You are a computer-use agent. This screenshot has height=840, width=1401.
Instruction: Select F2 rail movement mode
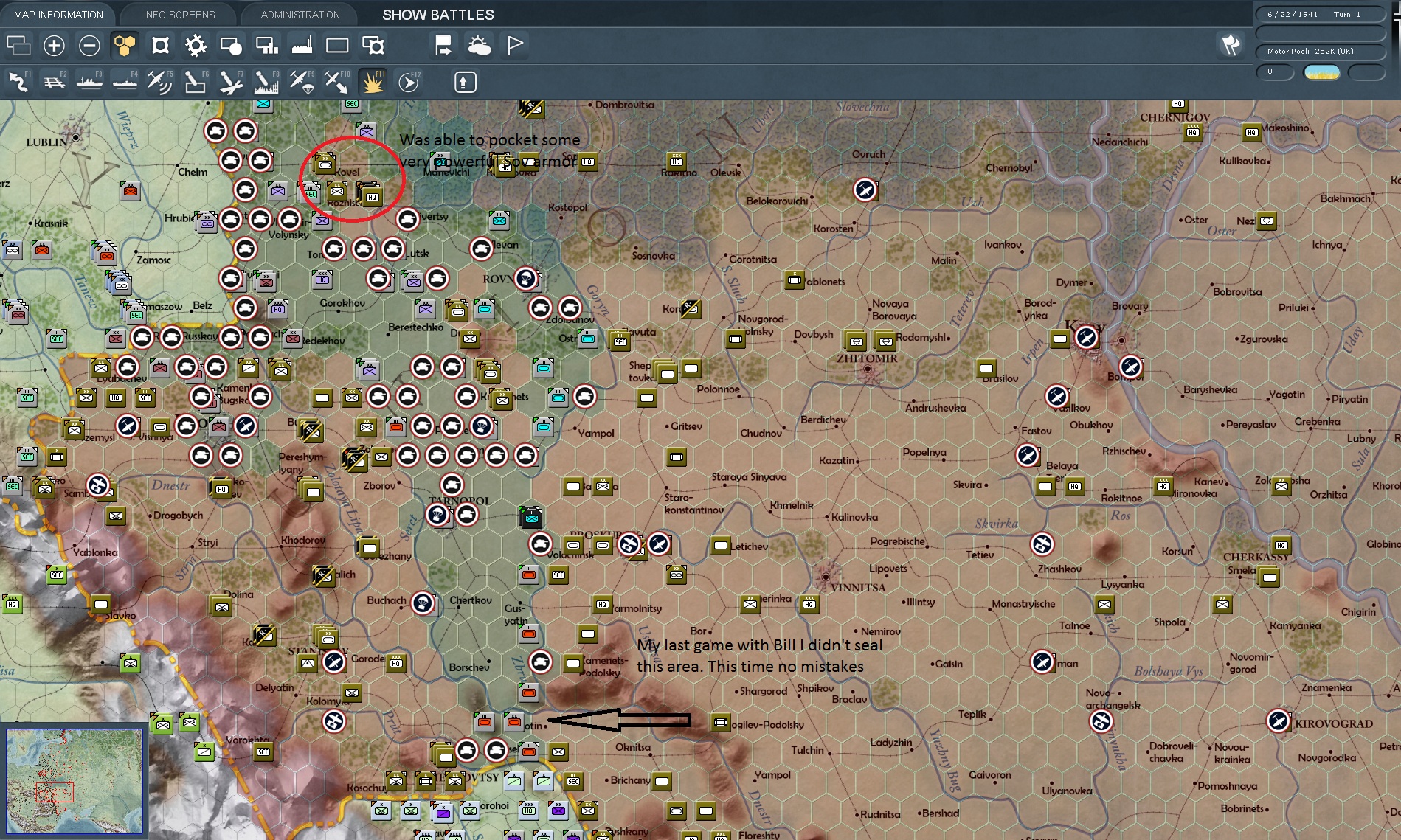54,82
